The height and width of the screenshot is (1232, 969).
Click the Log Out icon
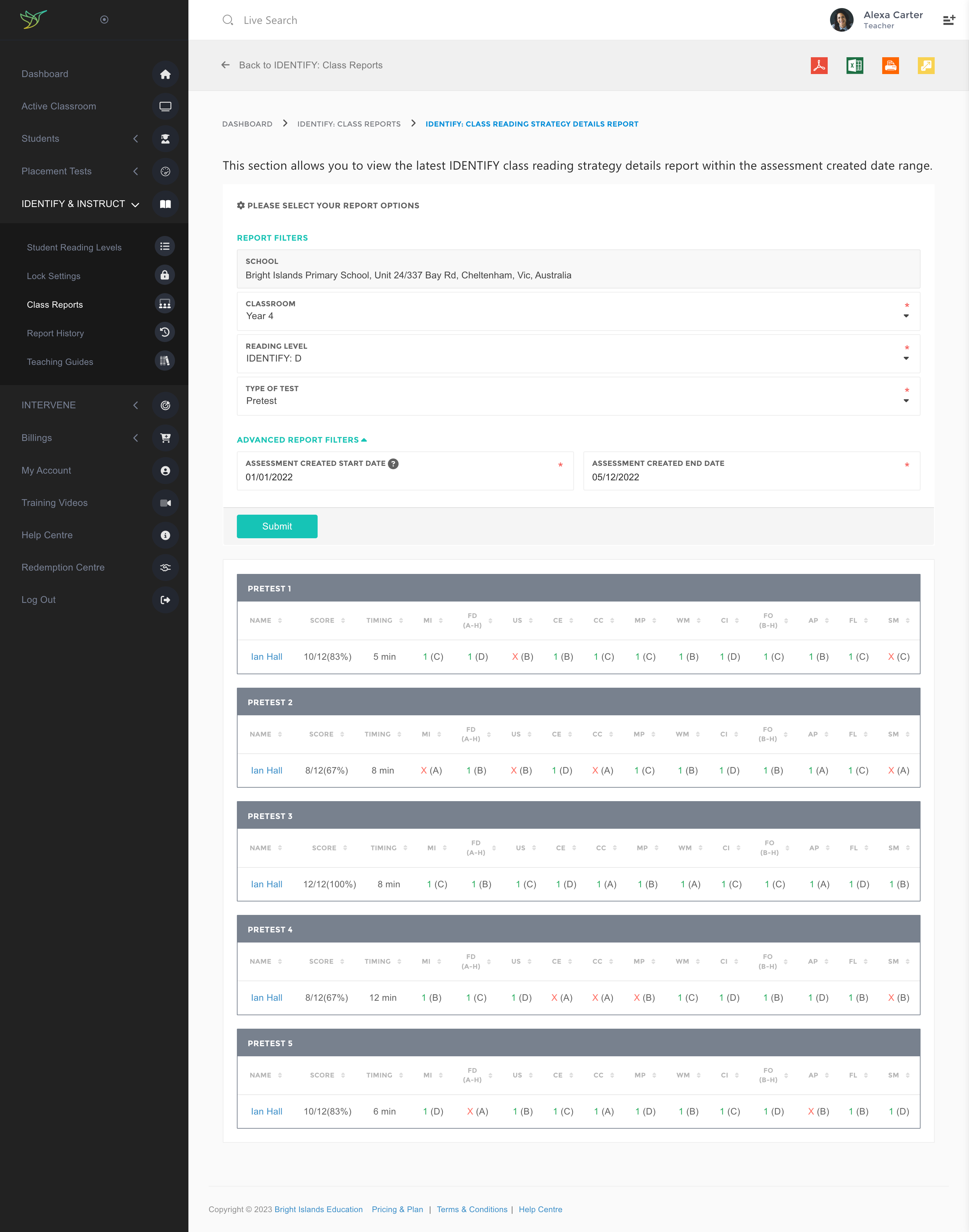click(x=165, y=600)
